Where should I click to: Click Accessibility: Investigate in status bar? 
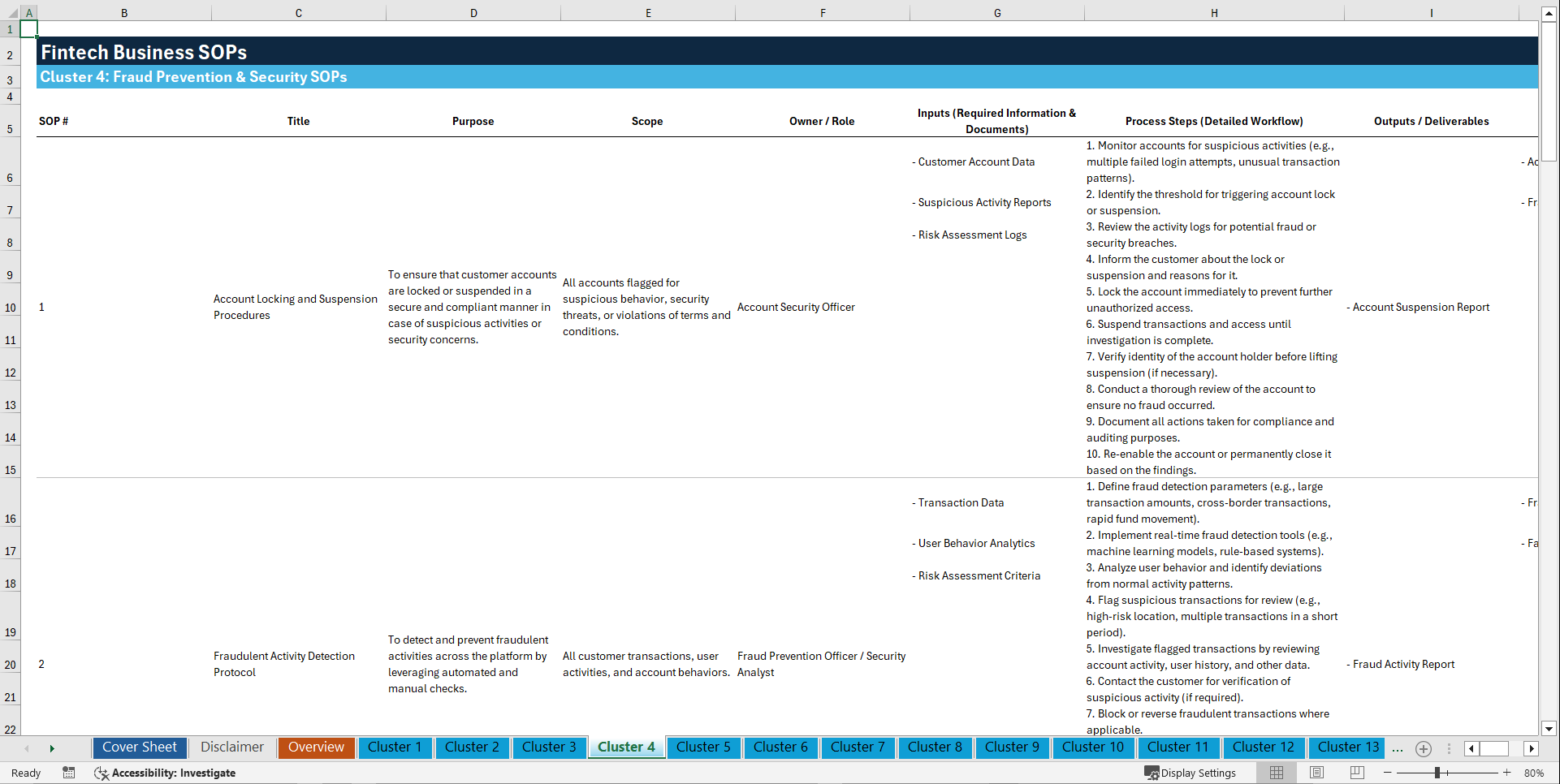tap(174, 773)
